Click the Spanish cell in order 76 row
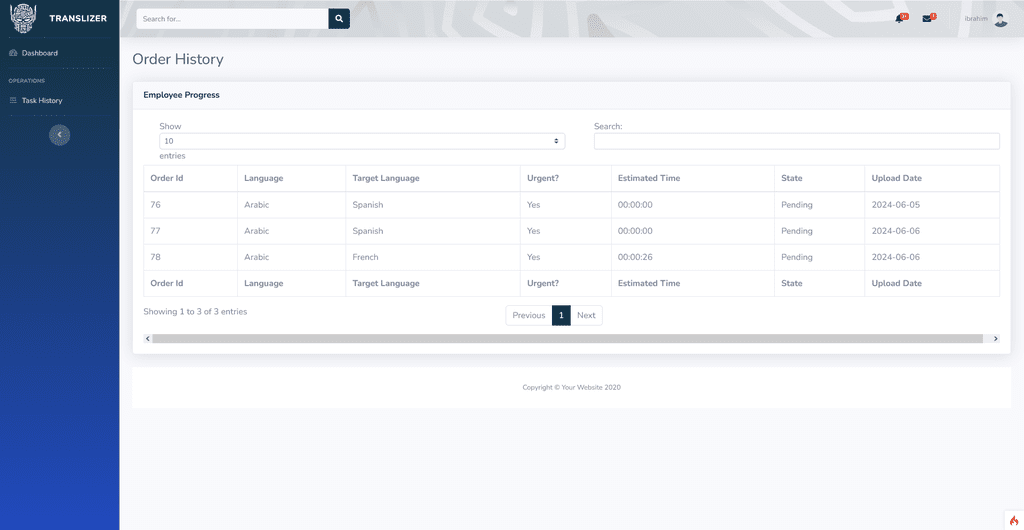The height and width of the screenshot is (530, 1024). [x=432, y=205]
